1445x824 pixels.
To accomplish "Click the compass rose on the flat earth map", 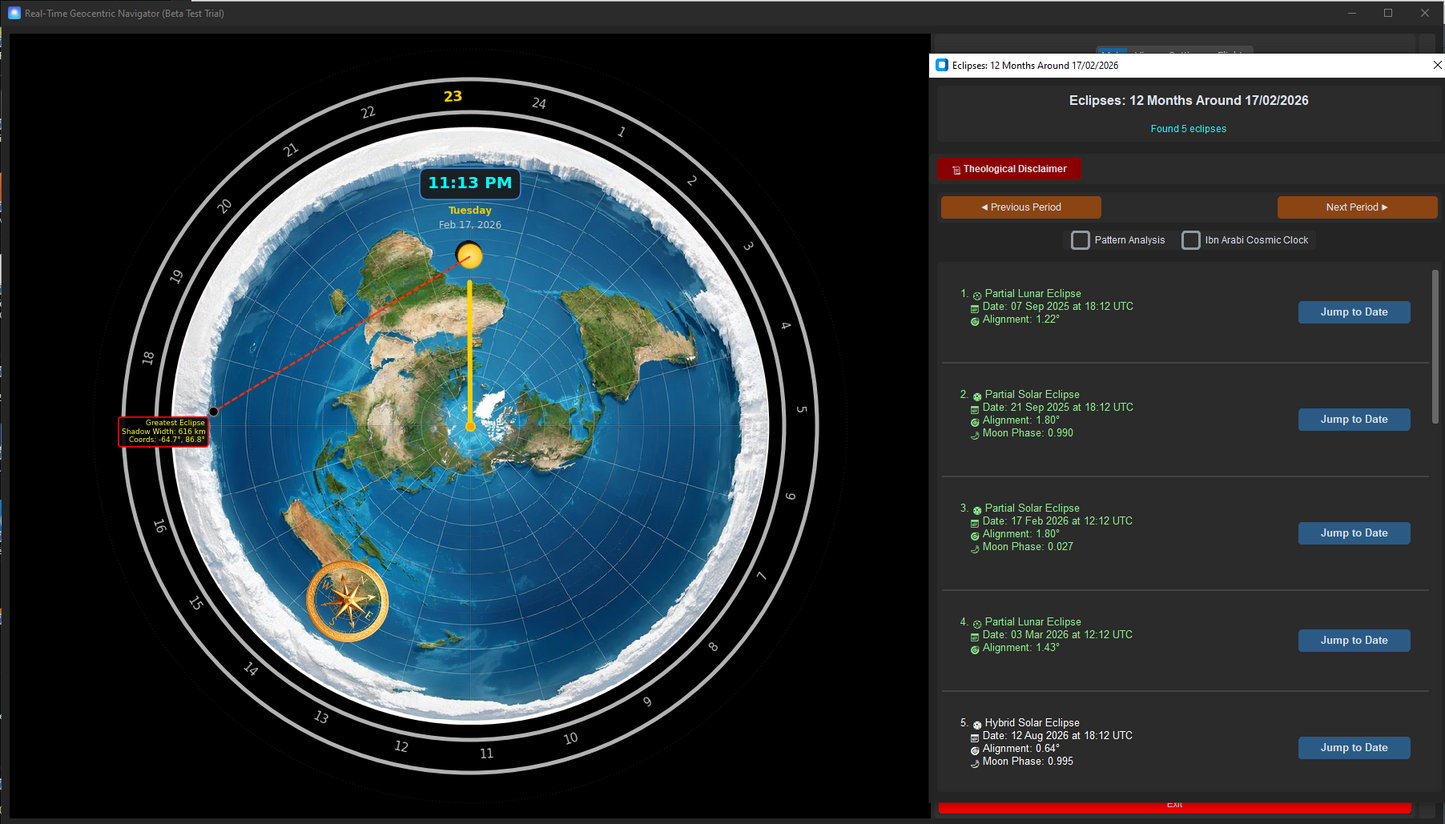I will tap(347, 600).
